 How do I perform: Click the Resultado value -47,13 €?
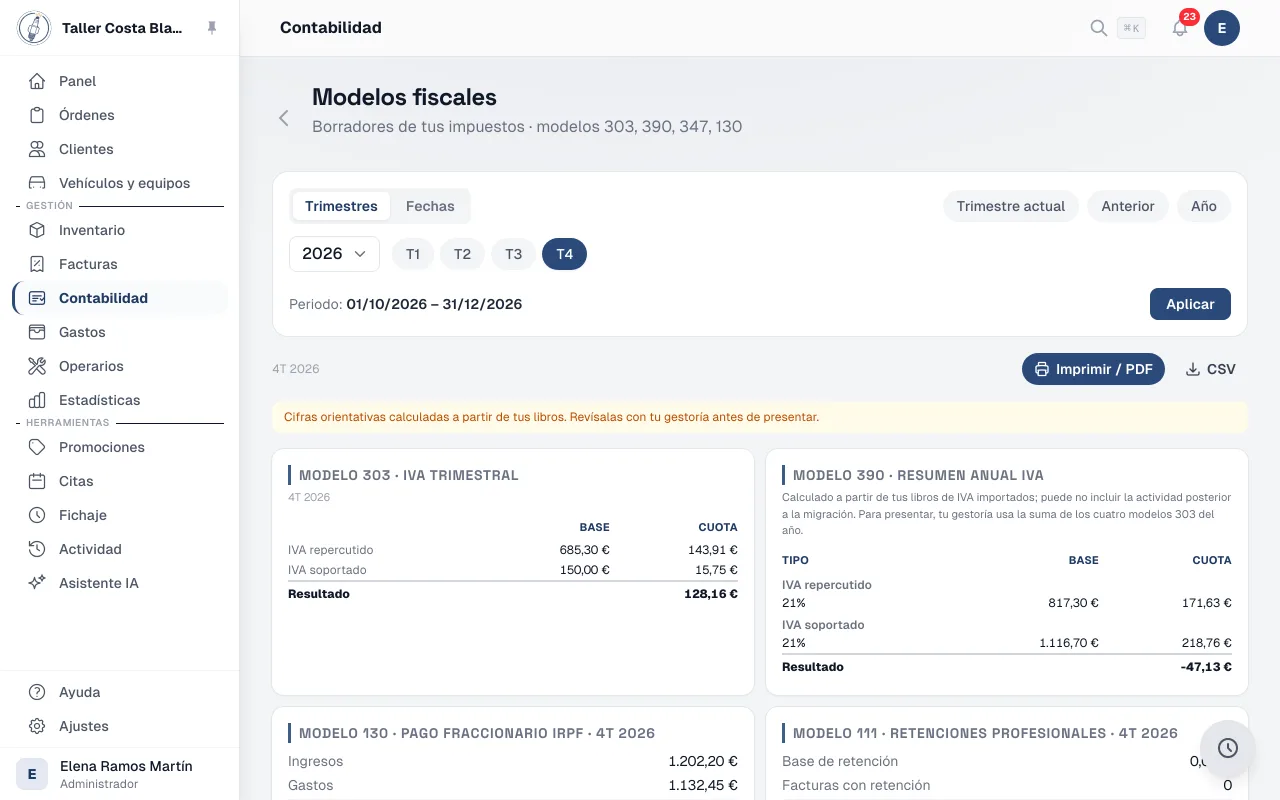coord(1206,667)
